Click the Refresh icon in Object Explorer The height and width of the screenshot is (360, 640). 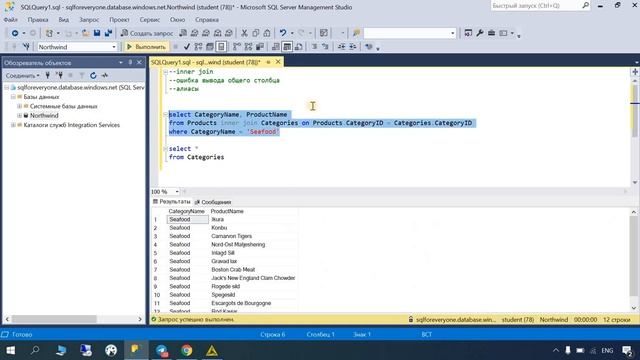click(x=93, y=76)
